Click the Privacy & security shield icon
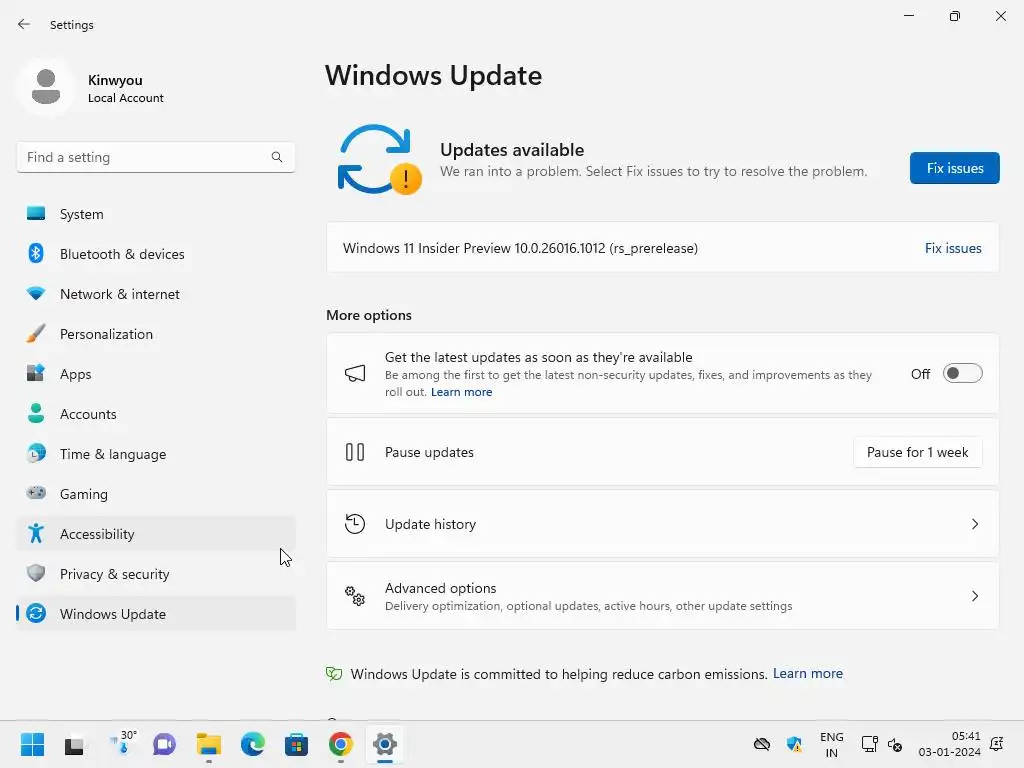1024x768 pixels. [36, 573]
